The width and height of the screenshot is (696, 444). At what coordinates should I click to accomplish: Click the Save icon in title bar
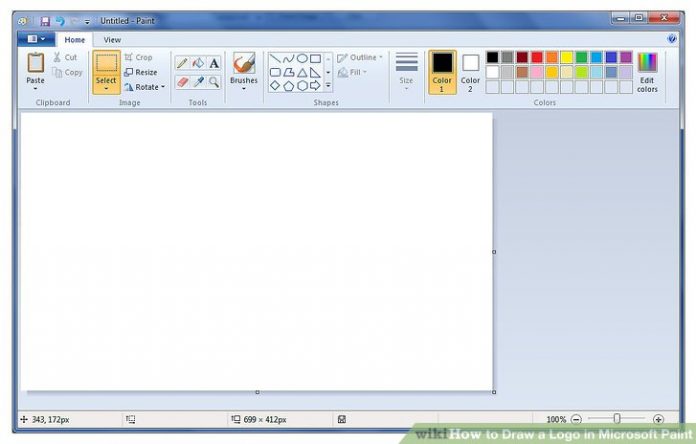coord(45,21)
